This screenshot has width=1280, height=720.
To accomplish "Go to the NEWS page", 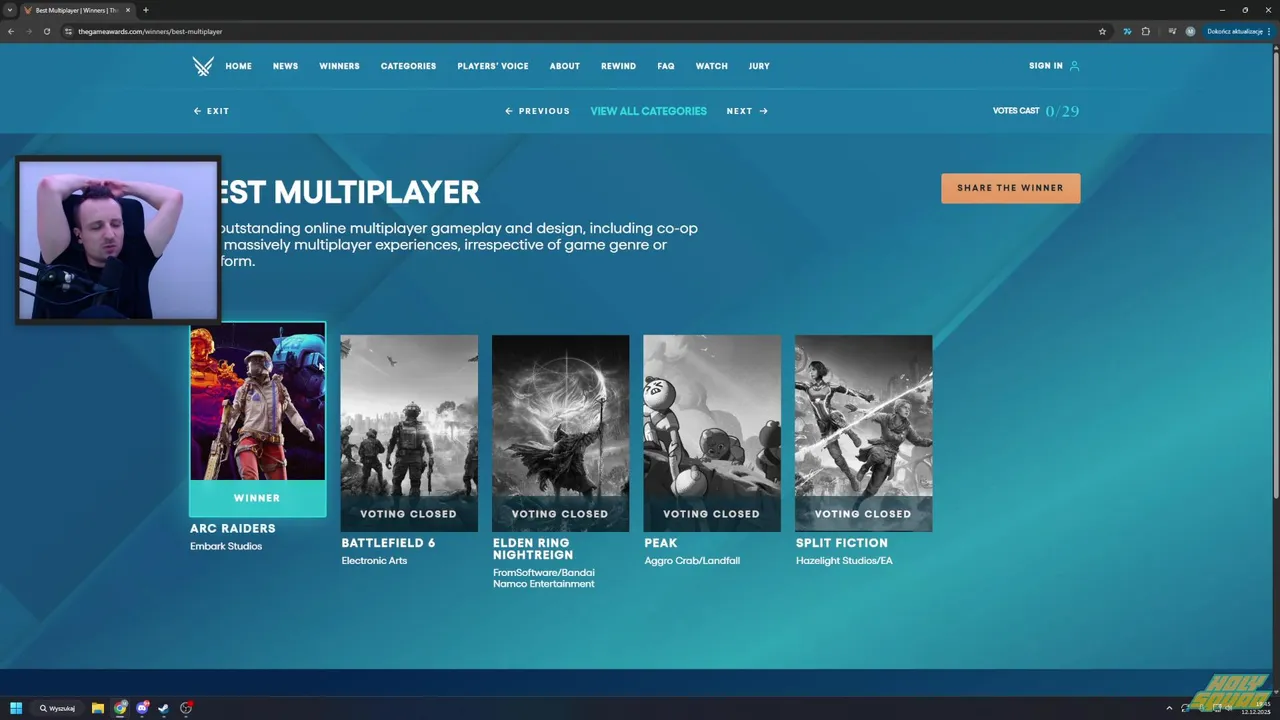I will (x=285, y=66).
